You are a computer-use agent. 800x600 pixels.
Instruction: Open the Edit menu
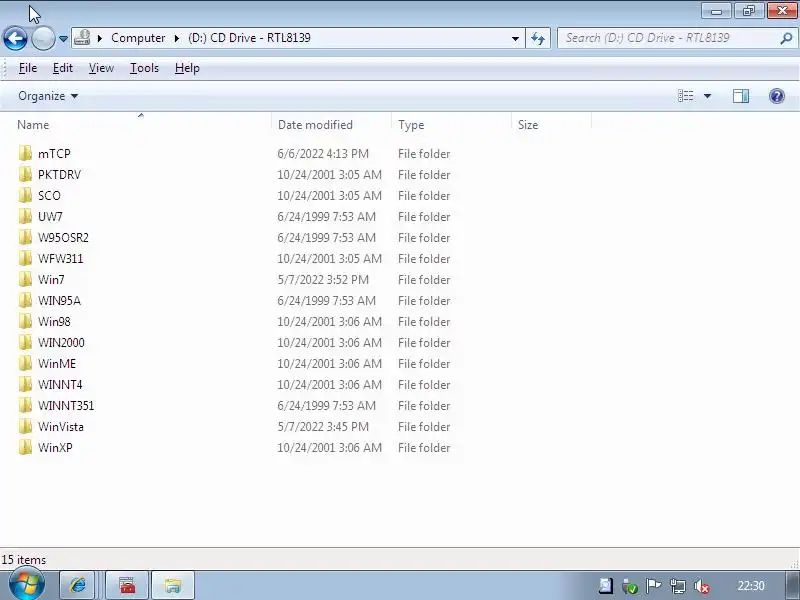[63, 68]
